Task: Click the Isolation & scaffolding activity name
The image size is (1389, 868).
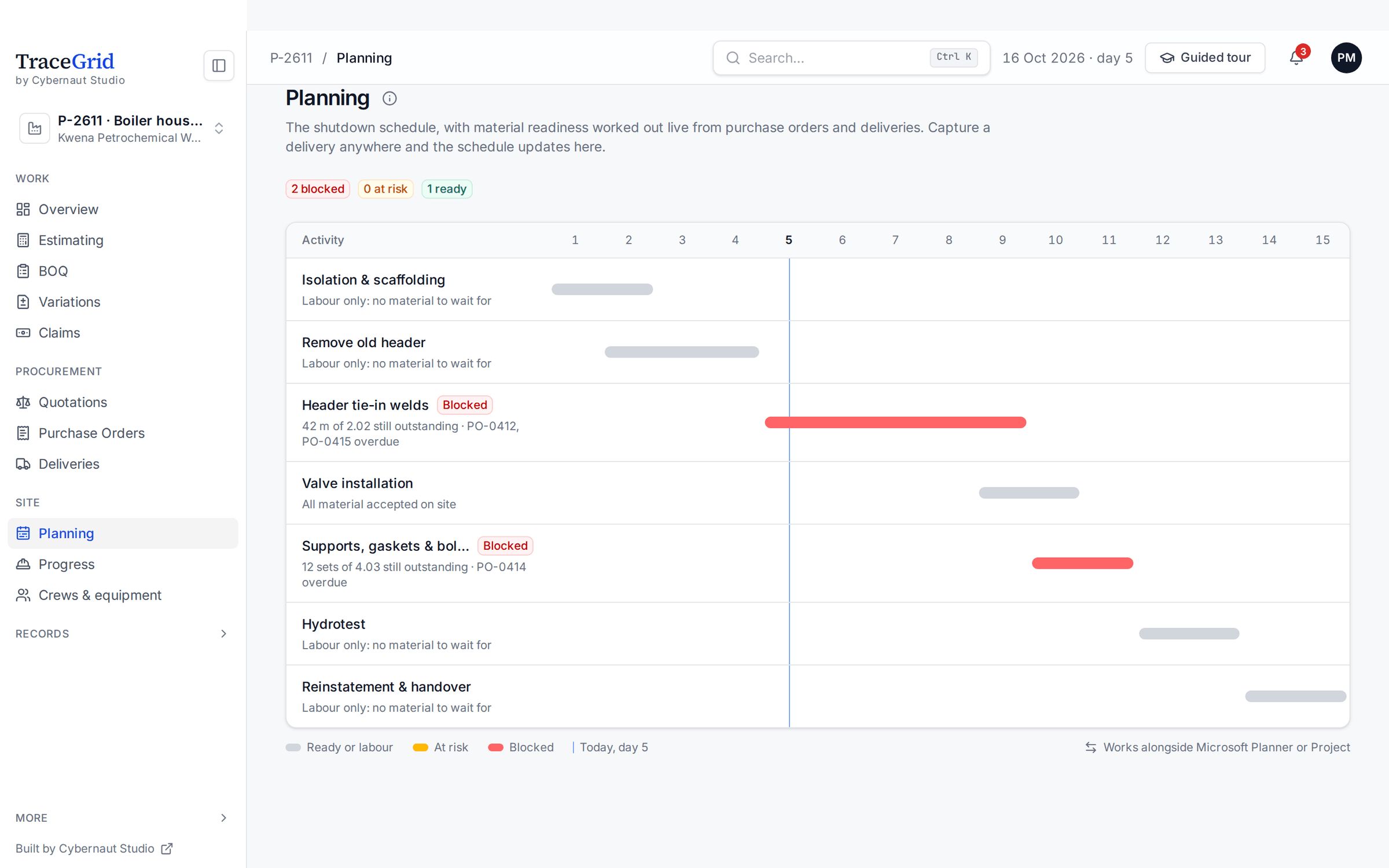Action: [373, 280]
